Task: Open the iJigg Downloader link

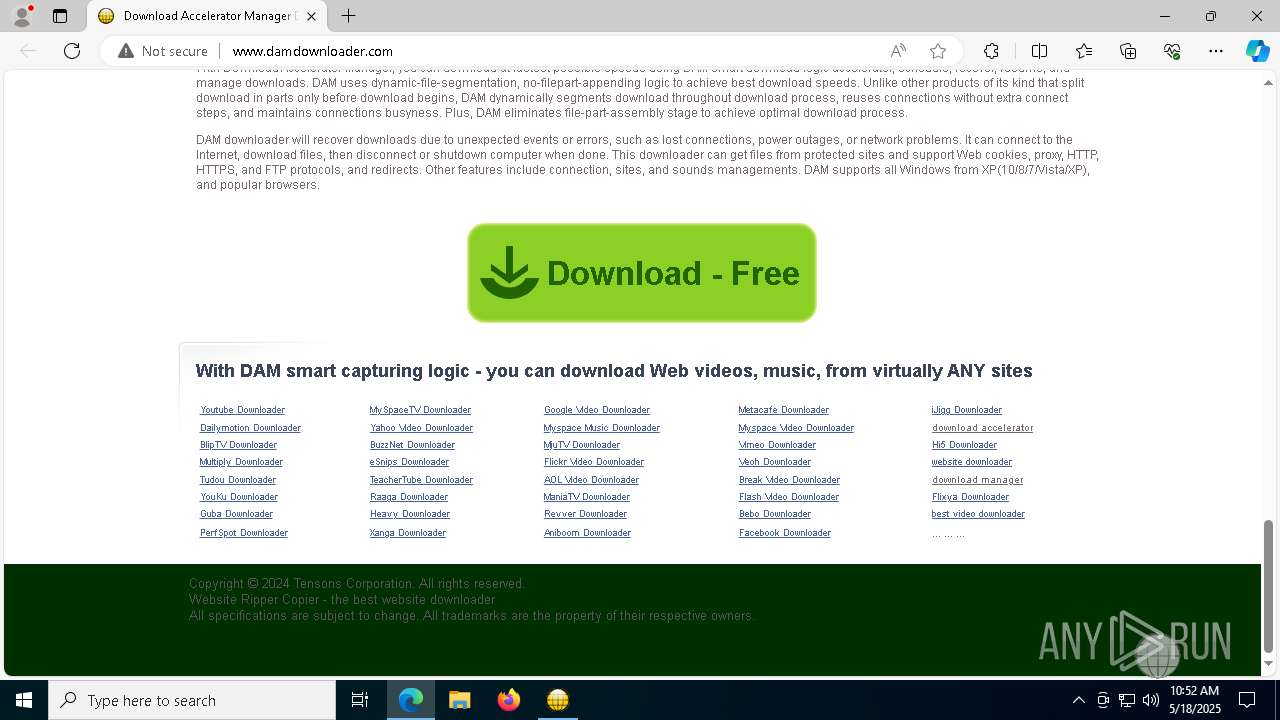Action: point(967,410)
